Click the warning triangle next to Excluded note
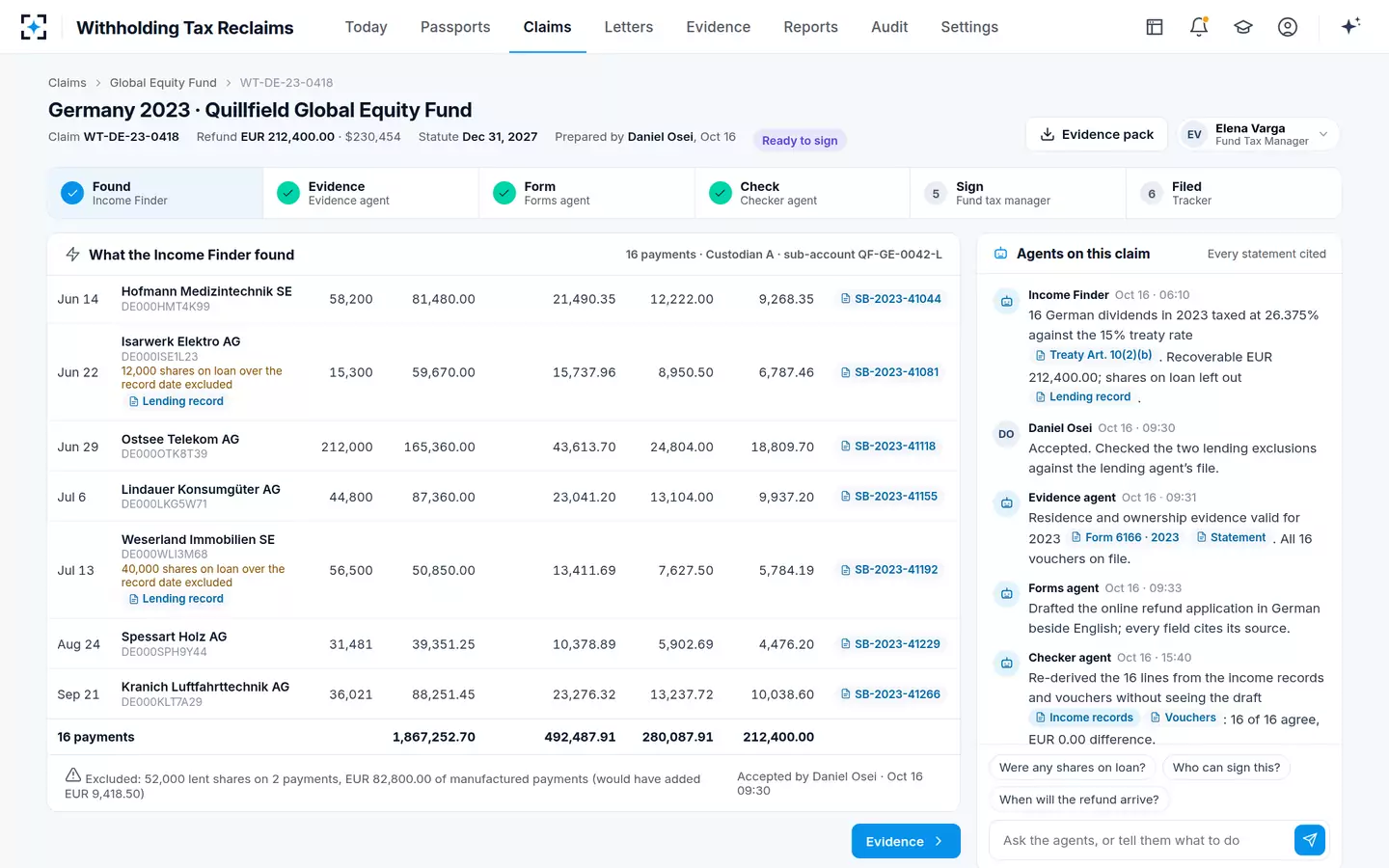The image size is (1389, 868). point(73,775)
